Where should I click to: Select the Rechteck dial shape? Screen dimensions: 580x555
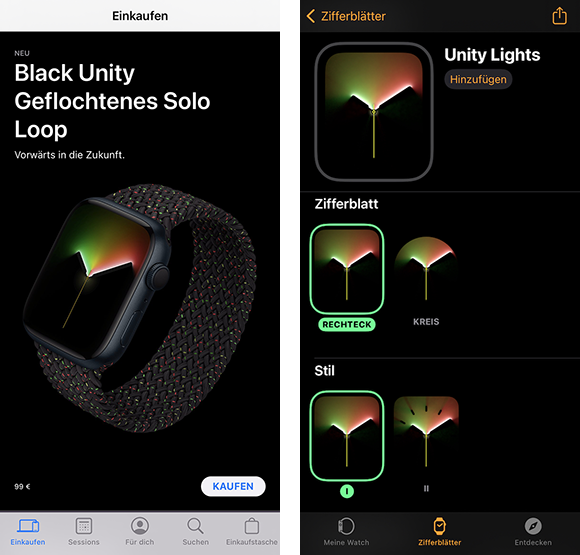pos(347,269)
